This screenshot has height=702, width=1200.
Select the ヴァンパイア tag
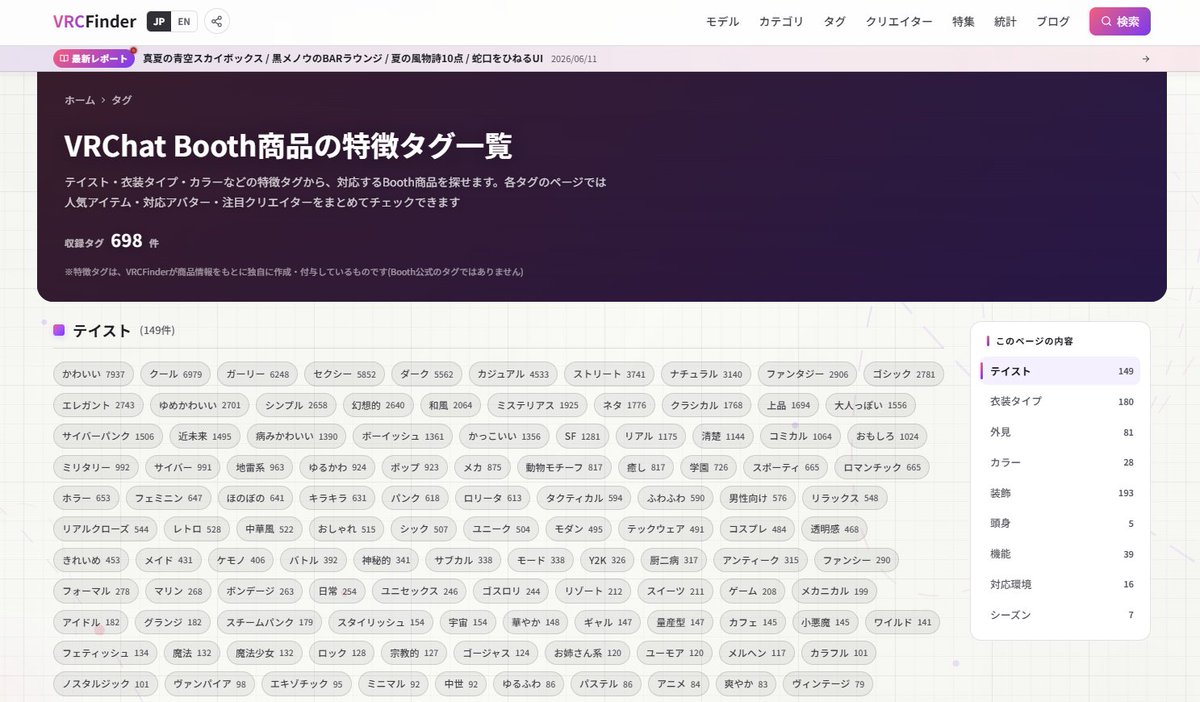pos(209,684)
